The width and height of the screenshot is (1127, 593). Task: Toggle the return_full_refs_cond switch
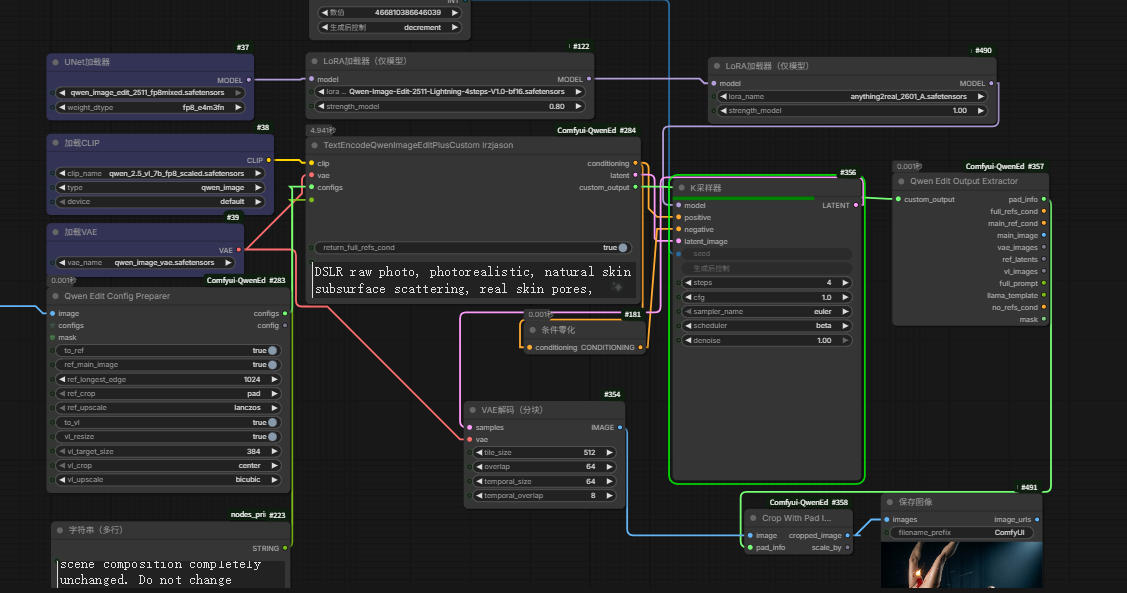tap(622, 248)
